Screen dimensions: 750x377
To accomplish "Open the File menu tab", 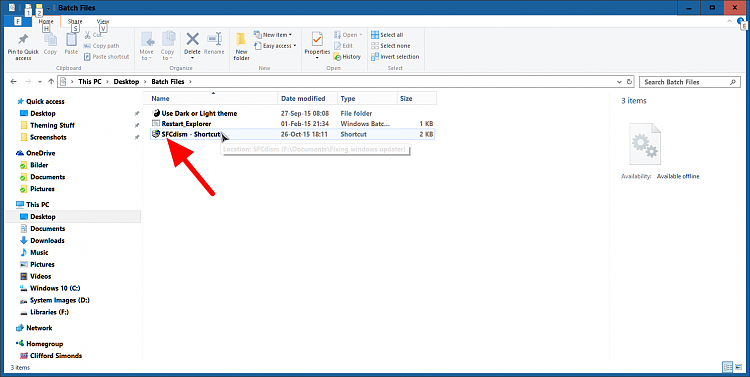I will 17,21.
